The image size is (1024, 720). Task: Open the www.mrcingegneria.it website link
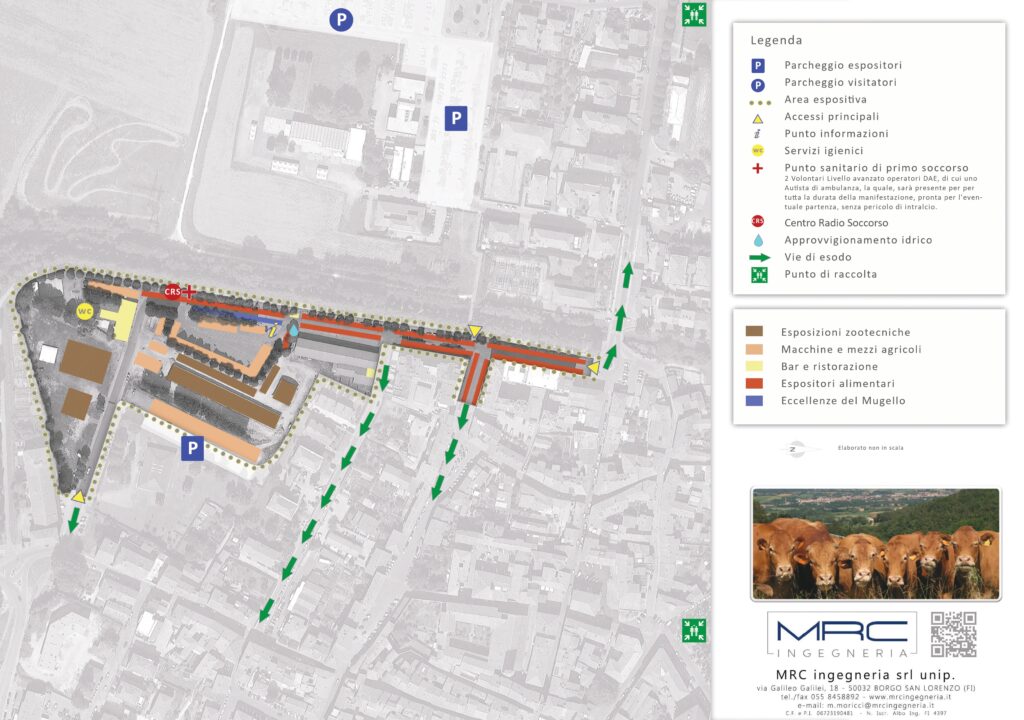[x=909, y=697]
